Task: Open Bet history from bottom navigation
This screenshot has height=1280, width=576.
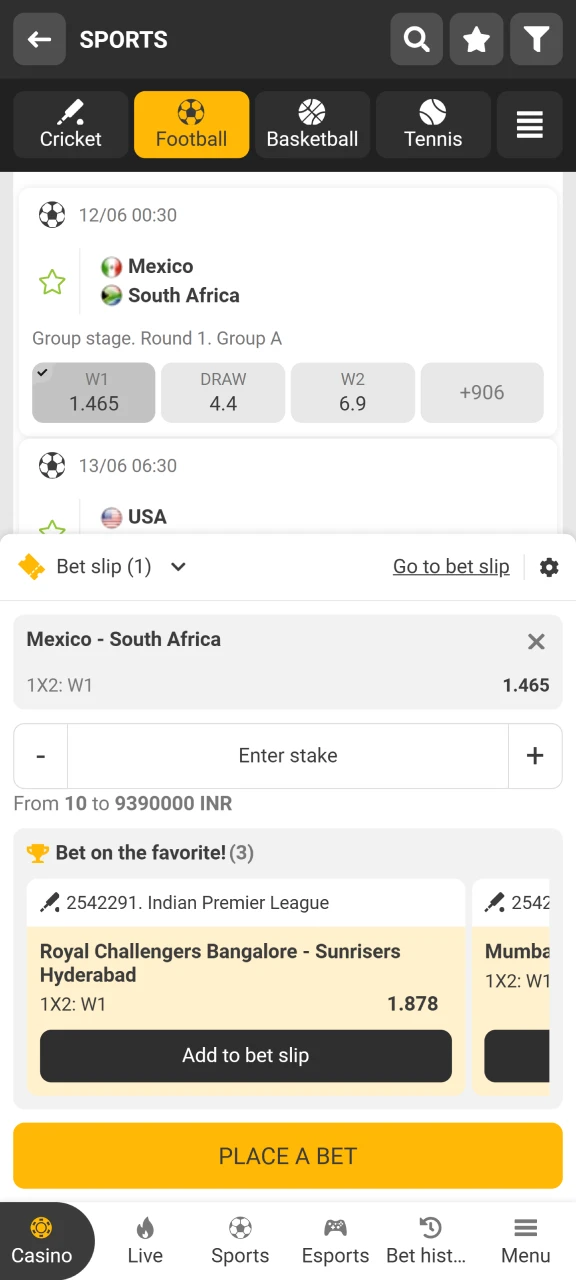Action: click(x=430, y=1240)
